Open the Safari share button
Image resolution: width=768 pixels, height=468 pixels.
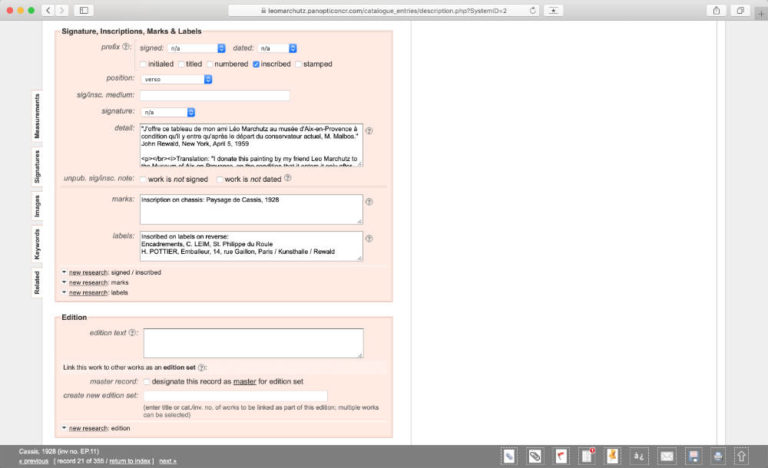716,10
